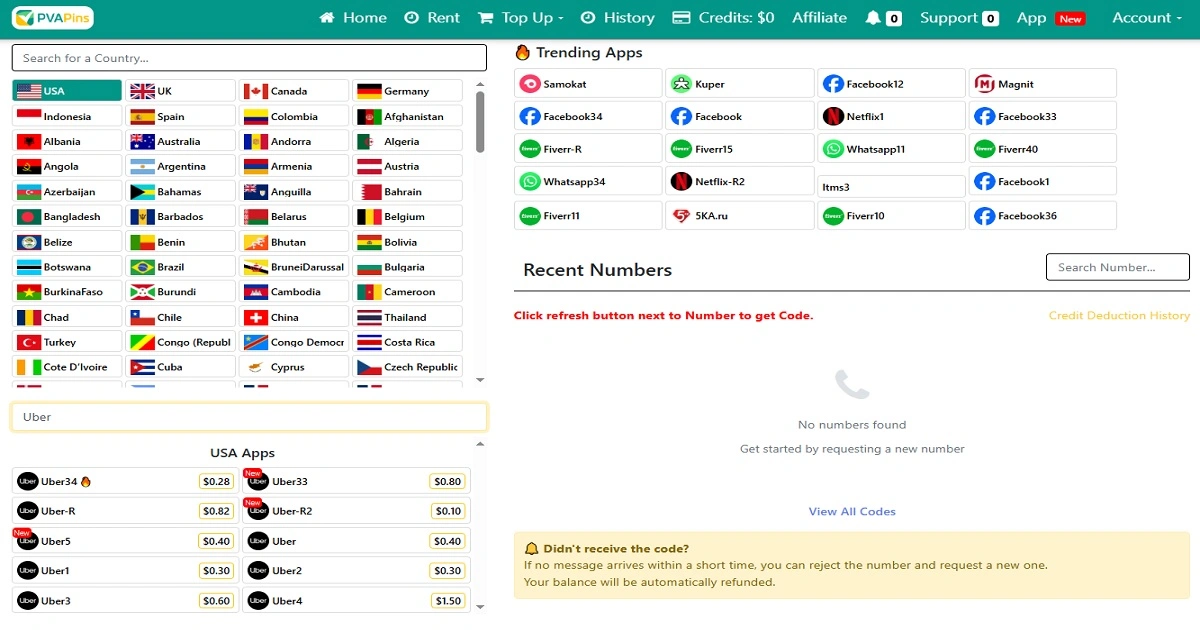The height and width of the screenshot is (630, 1200).
Task: View Credits: $0 balance
Action: pyautogui.click(x=723, y=18)
